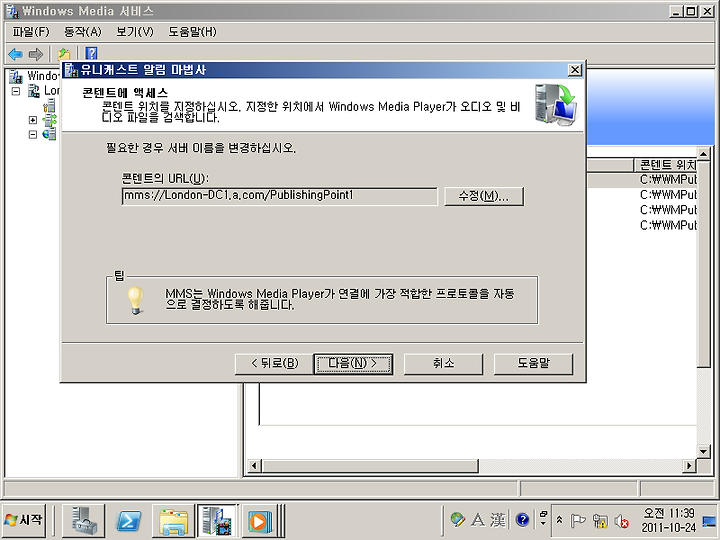Viewport: 720px width, 540px height.
Task: Click the Forward arrow toolbar icon
Action: pyautogui.click(x=35, y=54)
